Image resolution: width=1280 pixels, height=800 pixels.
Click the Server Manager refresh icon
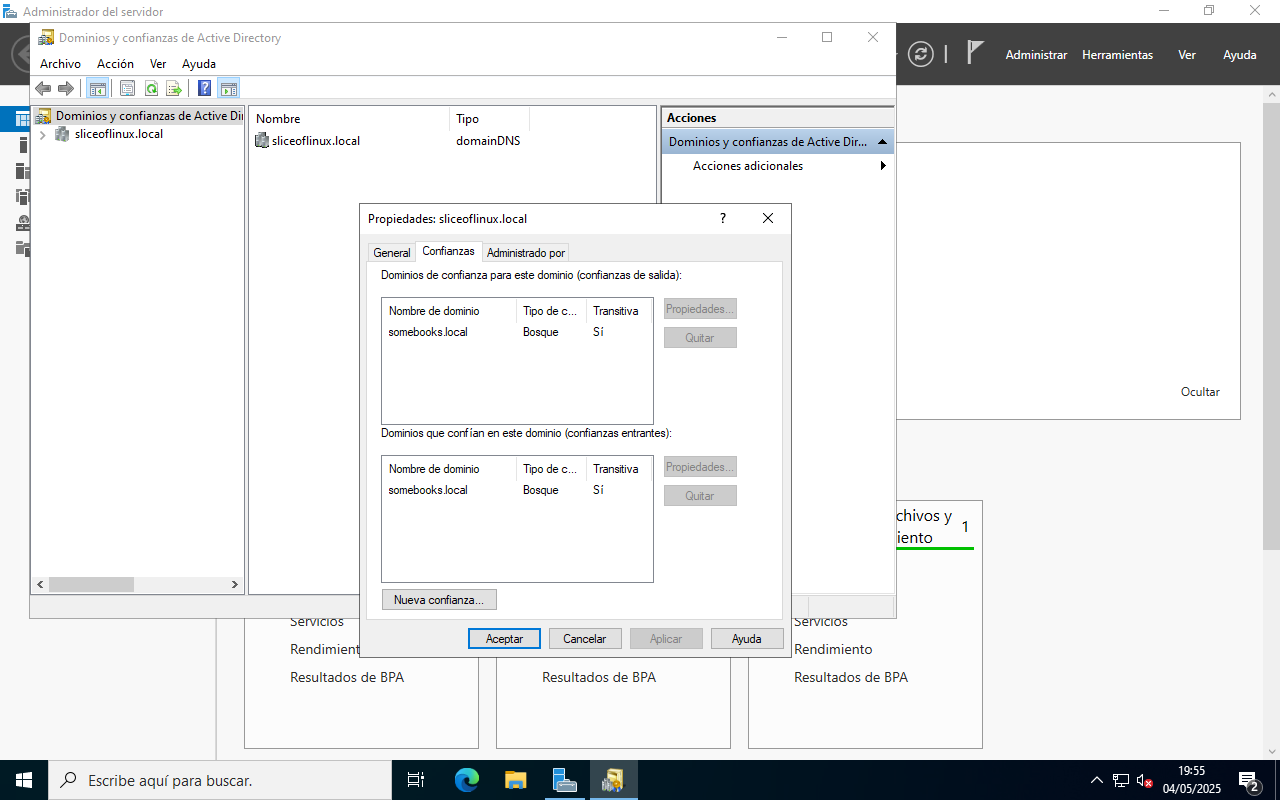point(920,54)
